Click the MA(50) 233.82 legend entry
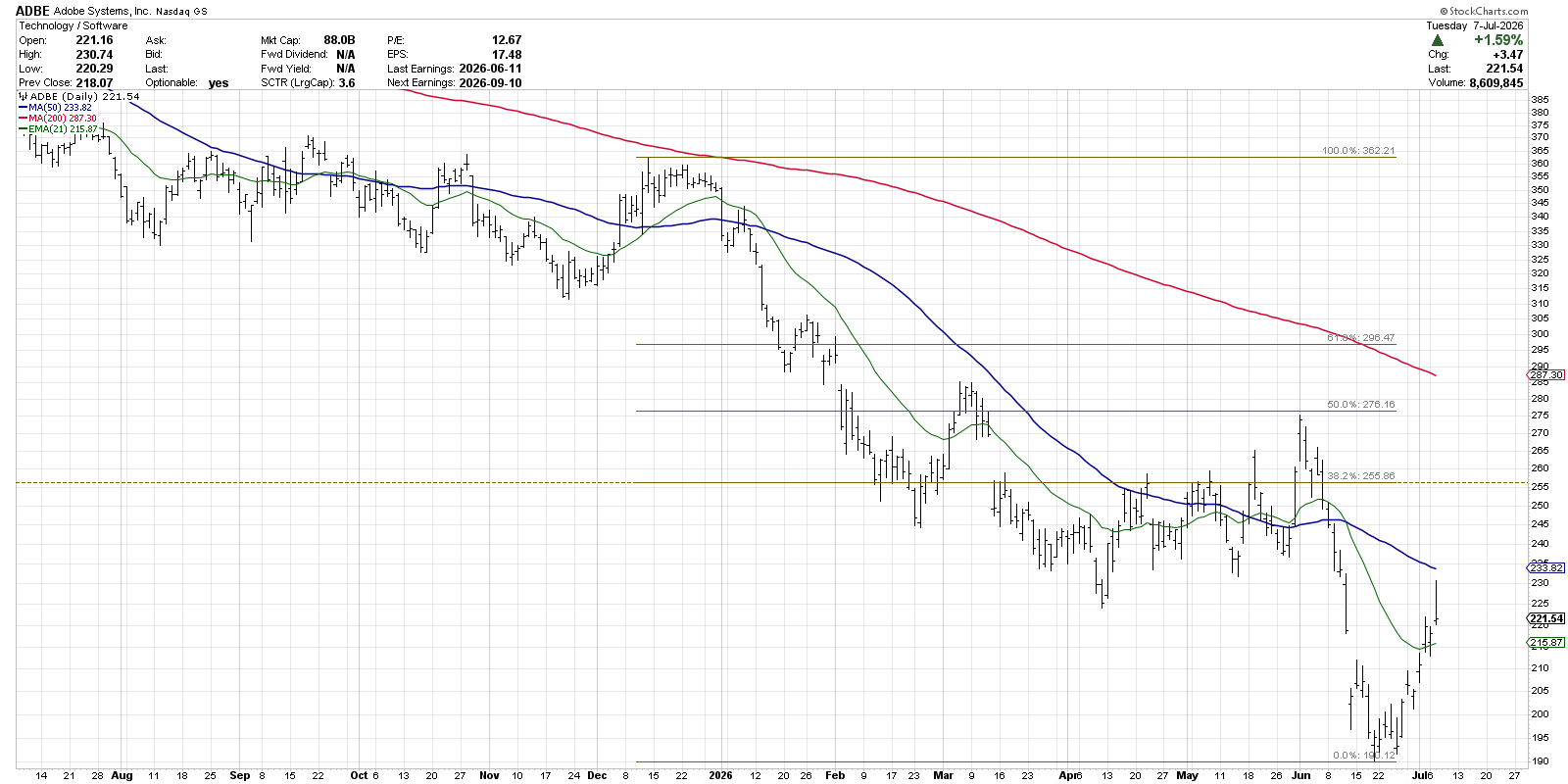Screen dimensions: 1568x784 (60, 108)
